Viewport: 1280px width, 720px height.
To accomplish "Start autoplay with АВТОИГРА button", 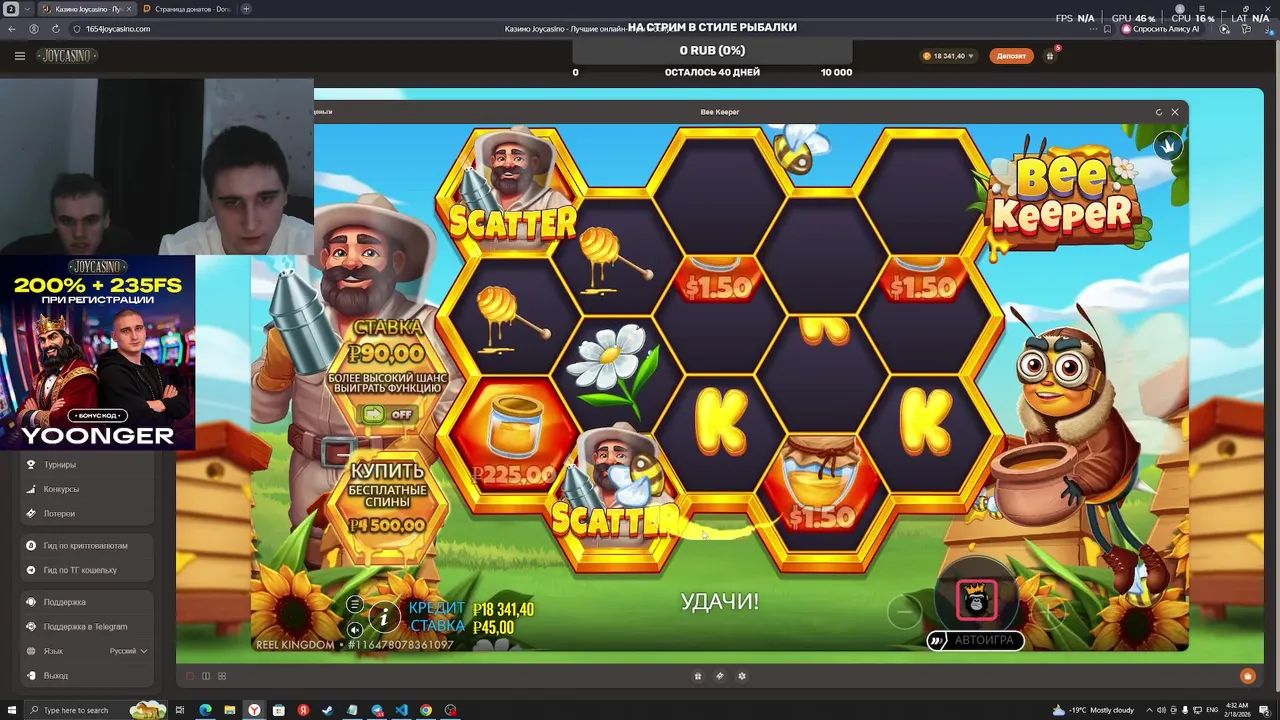I will 975,640.
